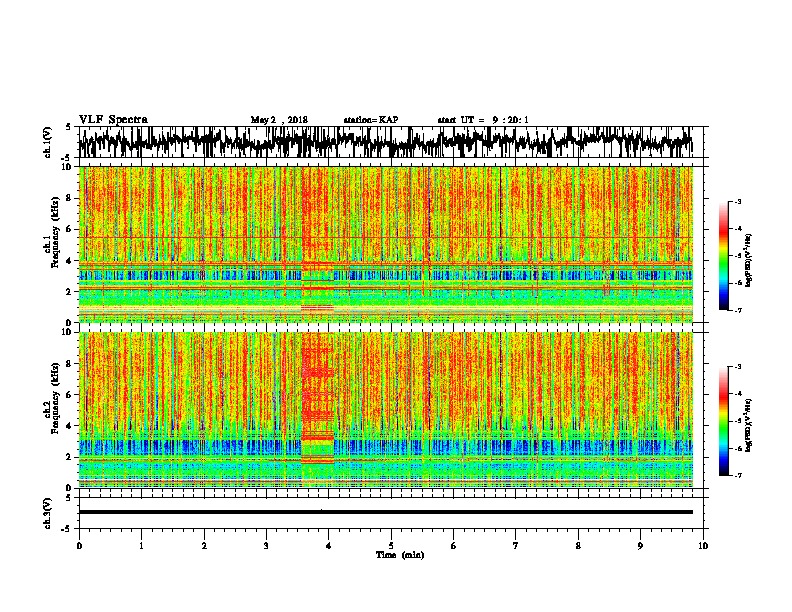The height and width of the screenshot is (612, 792).
Task: Click the "-3" label on the ch.2 color scale
Action: [738, 367]
